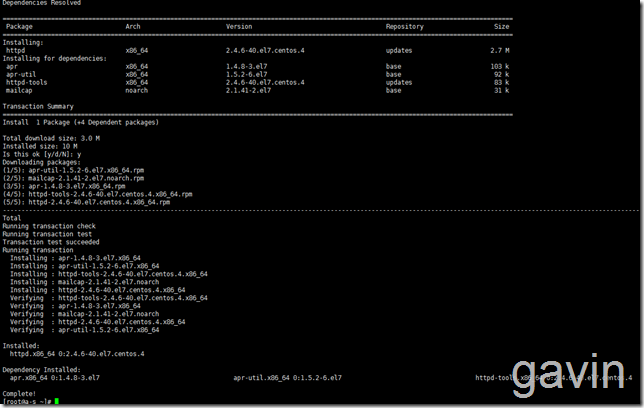Select "httpd.x86_64 0:2.4.6-40.el7.centos.4" installed entry
644x408 pixels.
77,354
